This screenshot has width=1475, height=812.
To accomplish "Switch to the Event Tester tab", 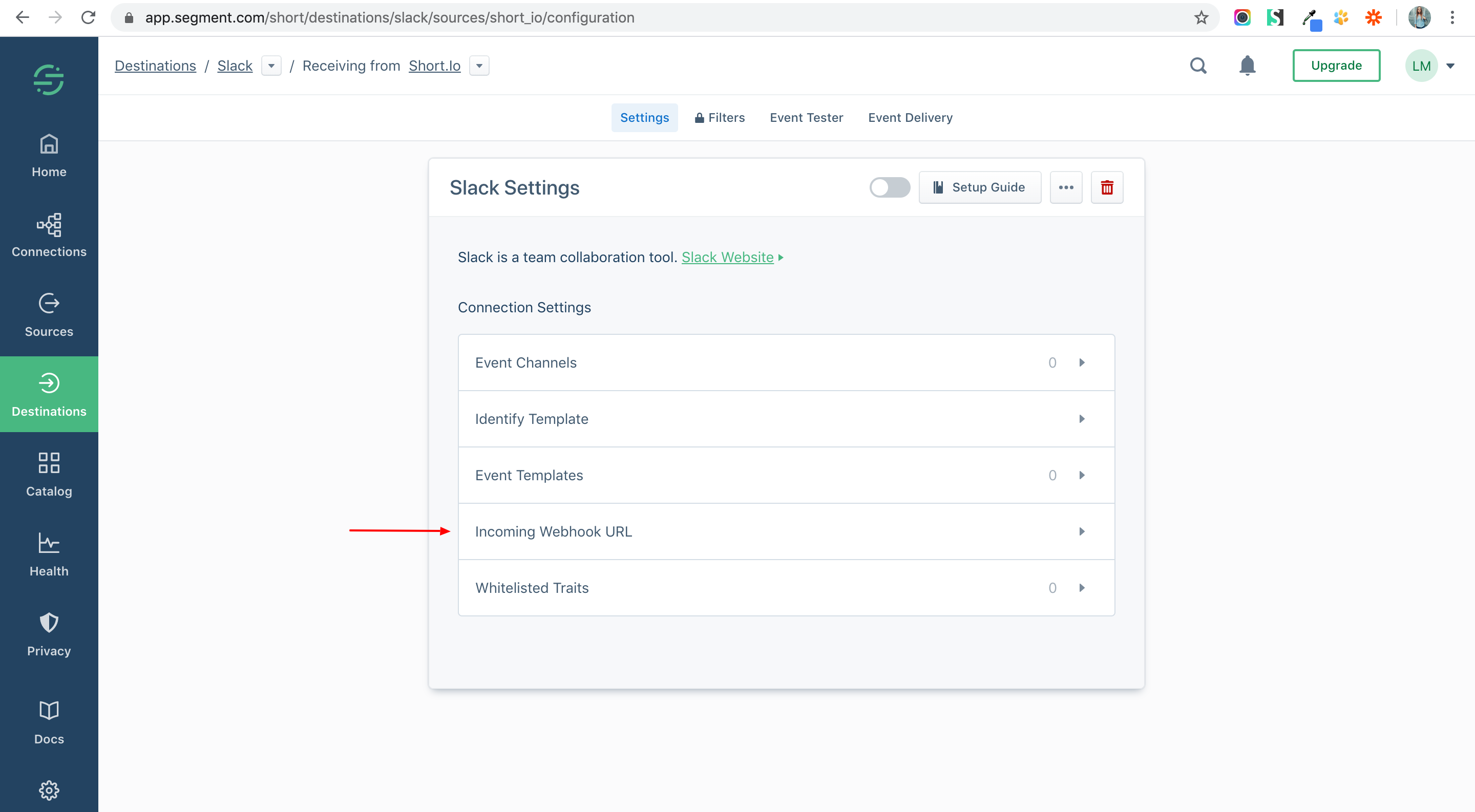I will point(806,118).
